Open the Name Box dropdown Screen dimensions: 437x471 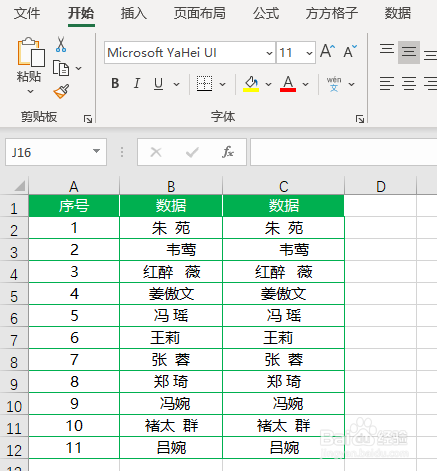pyautogui.click(x=96, y=151)
